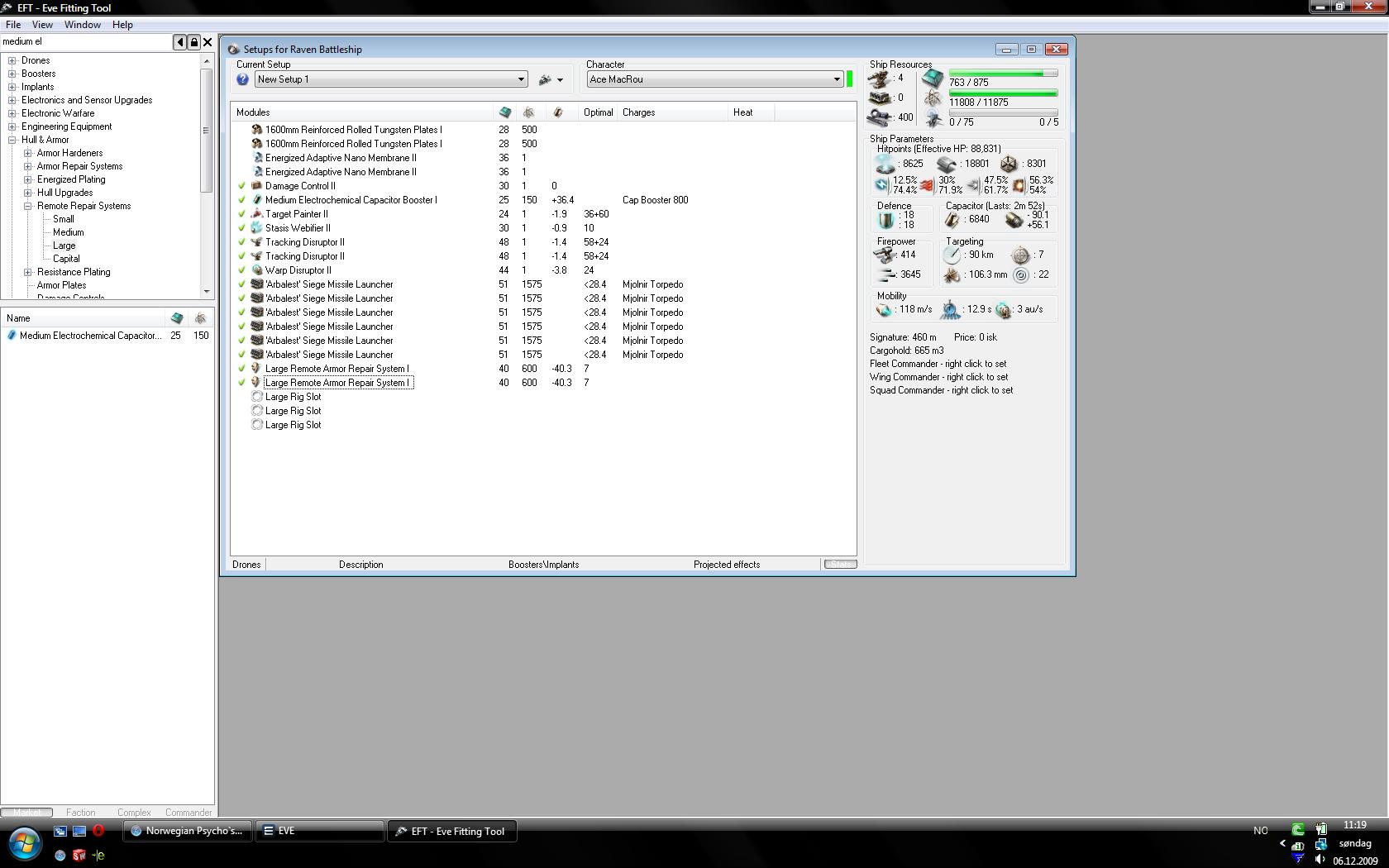Image resolution: width=1389 pixels, height=868 pixels.
Task: Expand the Armor Hardeners tree node
Action: tap(28, 153)
